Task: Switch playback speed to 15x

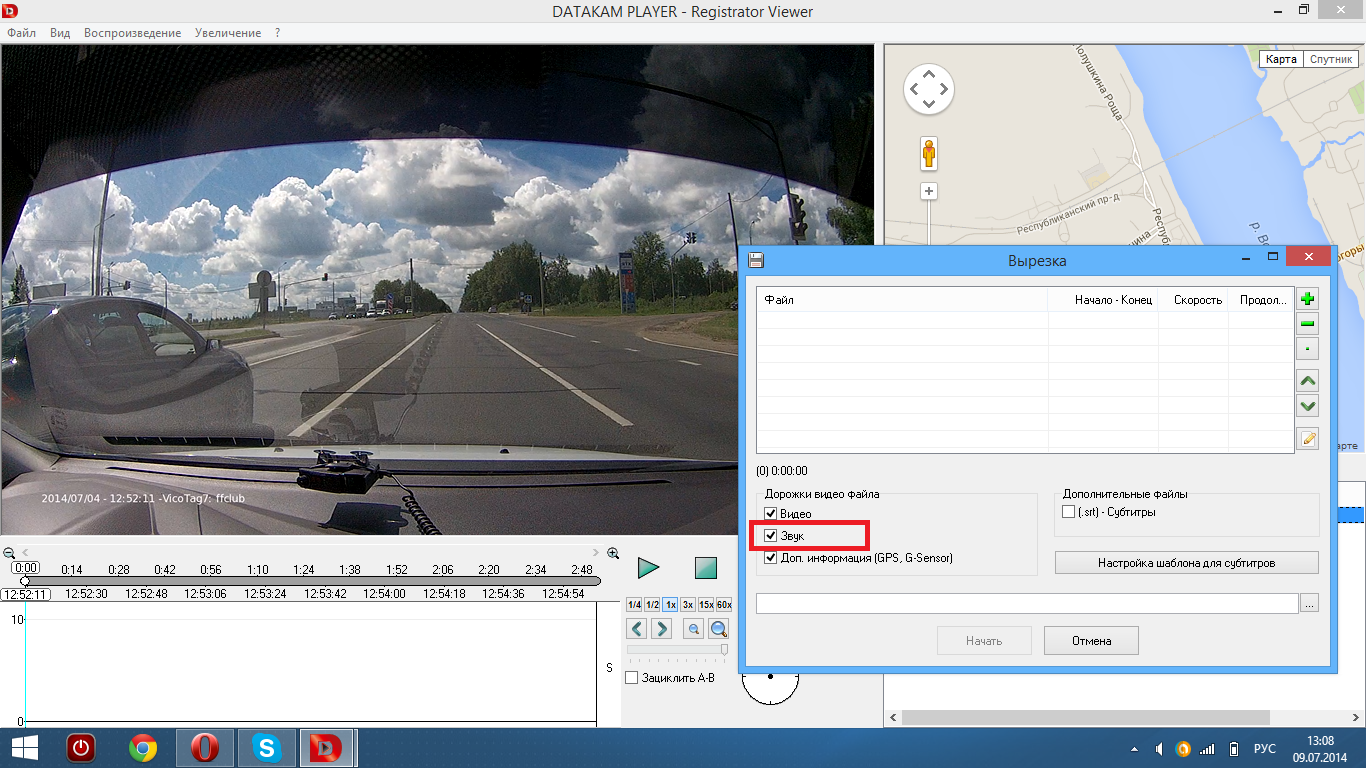Action: 706,605
